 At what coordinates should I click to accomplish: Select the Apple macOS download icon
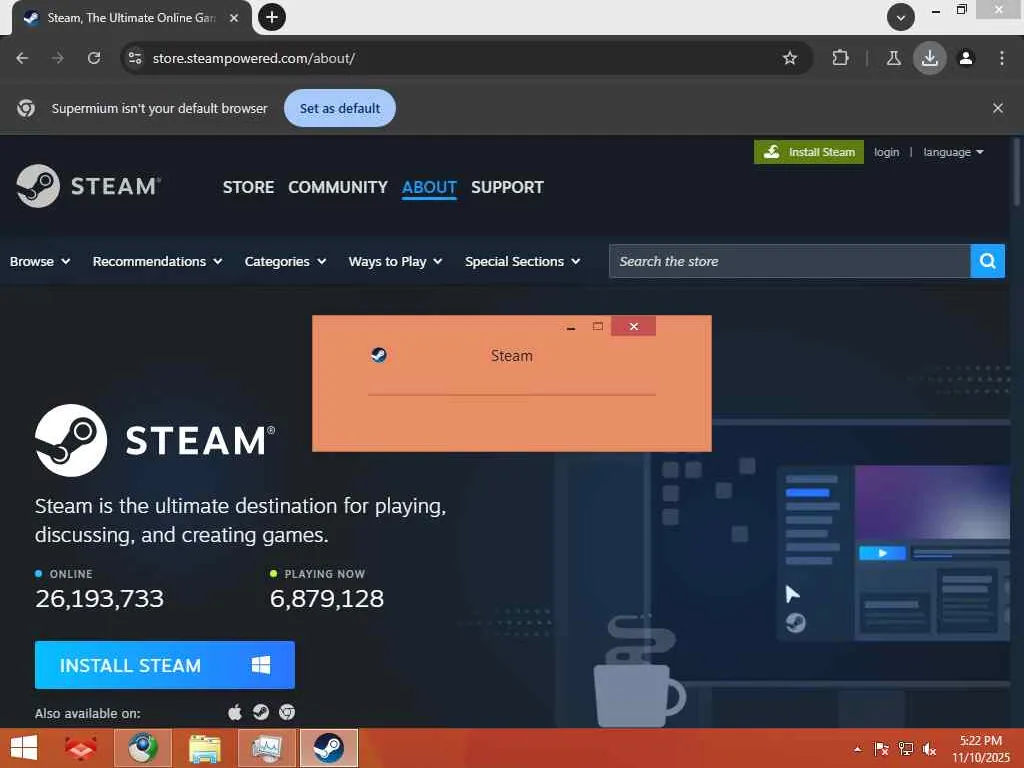[235, 712]
